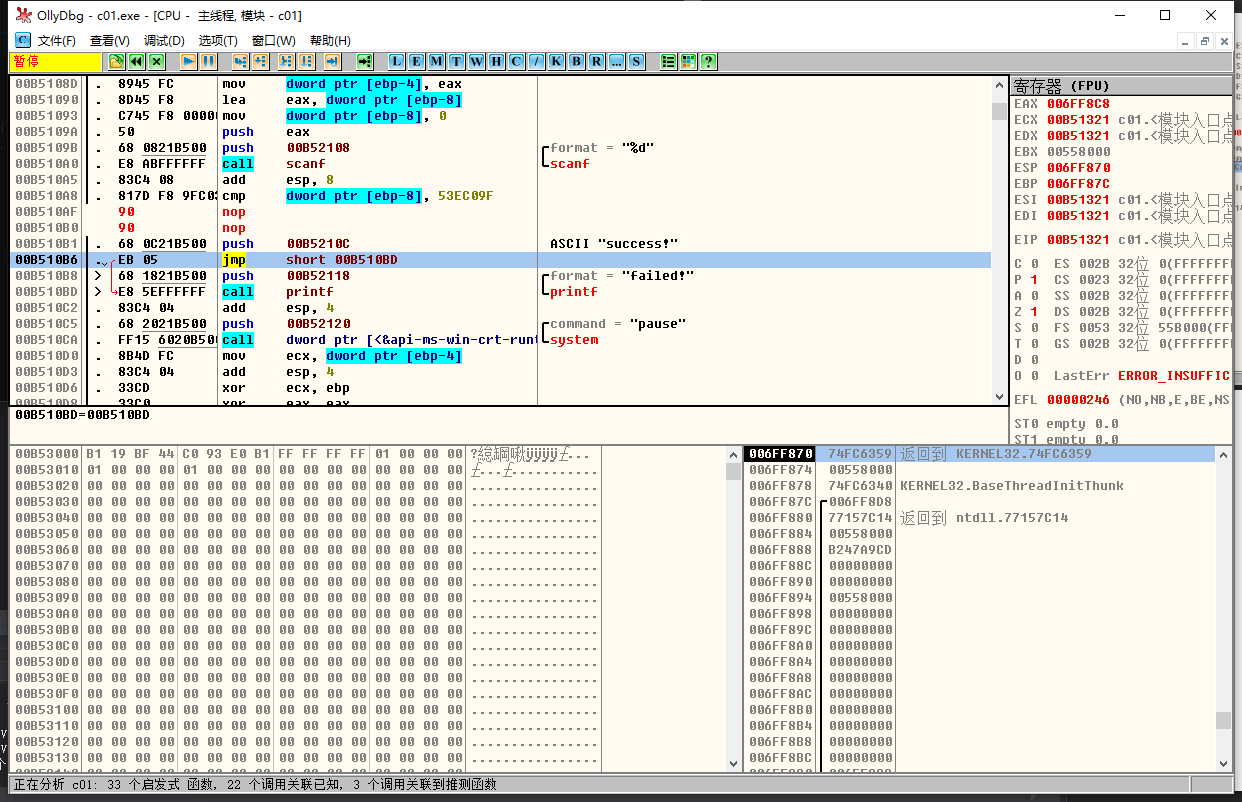The width and height of the screenshot is (1242, 802).
Task: Click the Step into toolbar icon
Action: click(x=240, y=61)
